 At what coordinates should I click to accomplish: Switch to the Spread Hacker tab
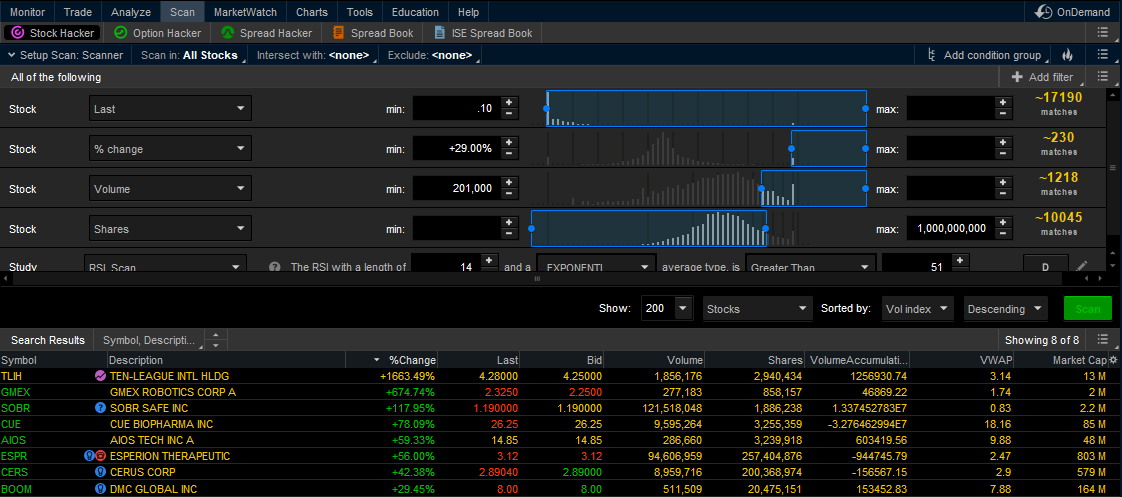(x=266, y=33)
